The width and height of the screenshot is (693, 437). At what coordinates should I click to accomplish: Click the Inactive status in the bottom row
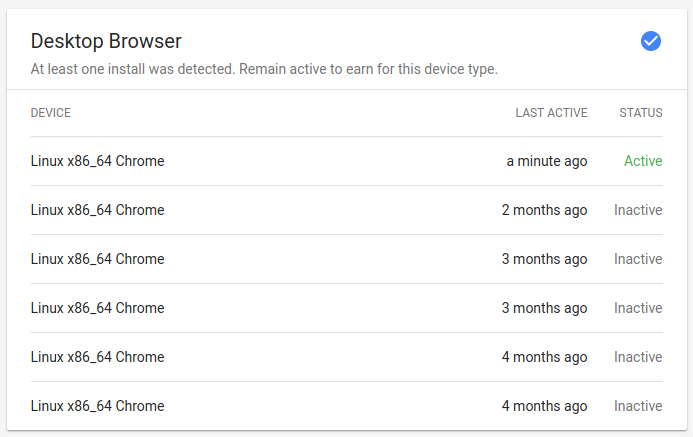coord(638,406)
